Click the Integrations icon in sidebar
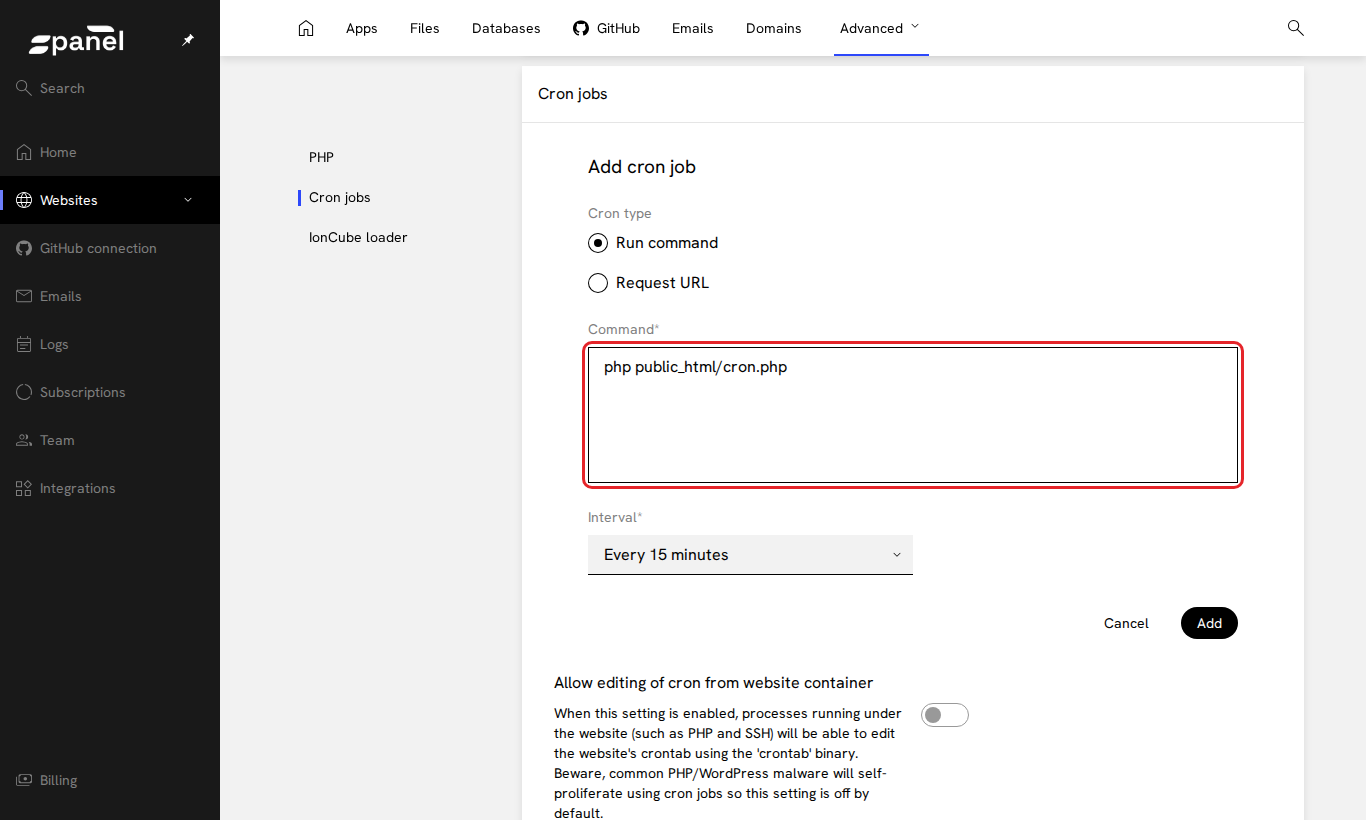The height and width of the screenshot is (820, 1366). 24,488
